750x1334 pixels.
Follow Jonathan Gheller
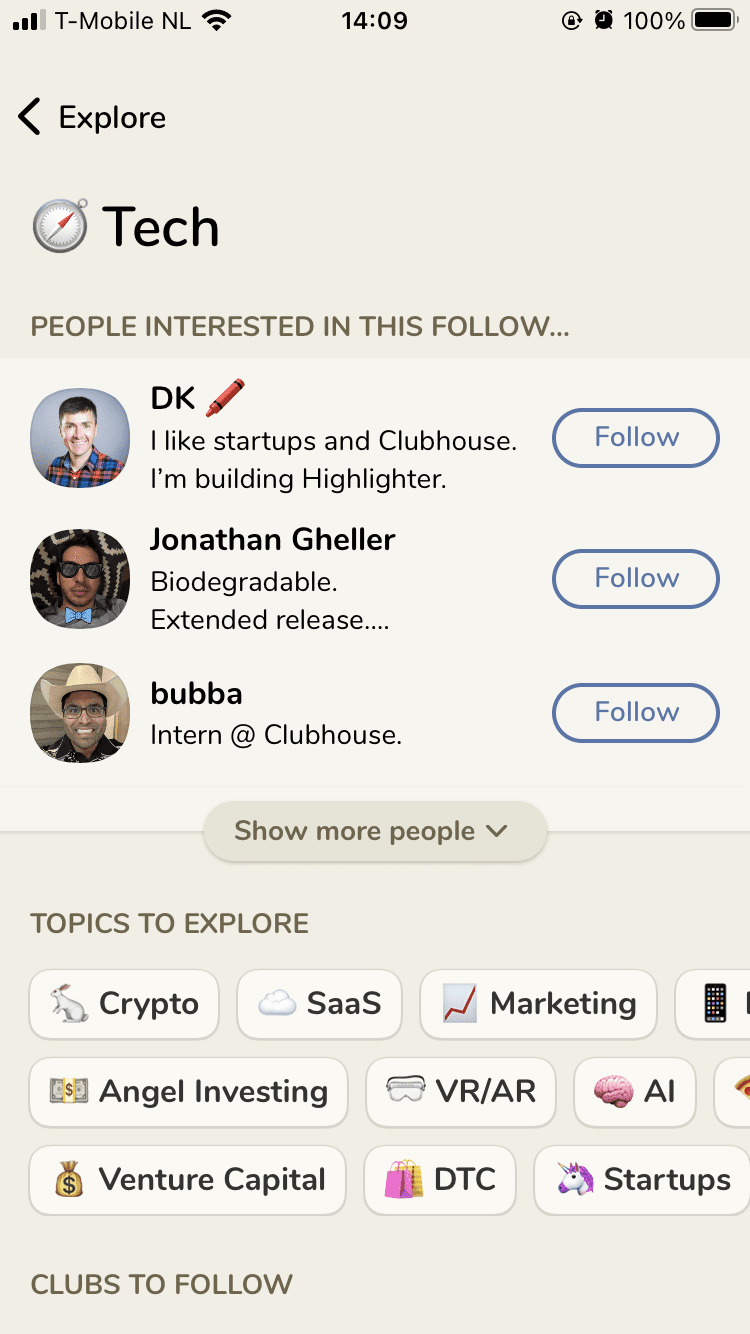coord(636,579)
